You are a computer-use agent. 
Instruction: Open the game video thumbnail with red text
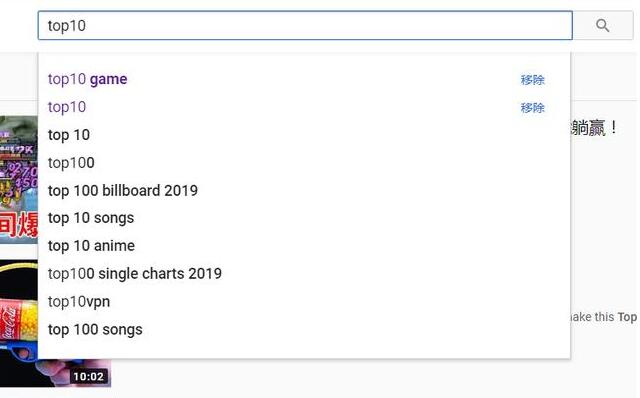(x=19, y=180)
